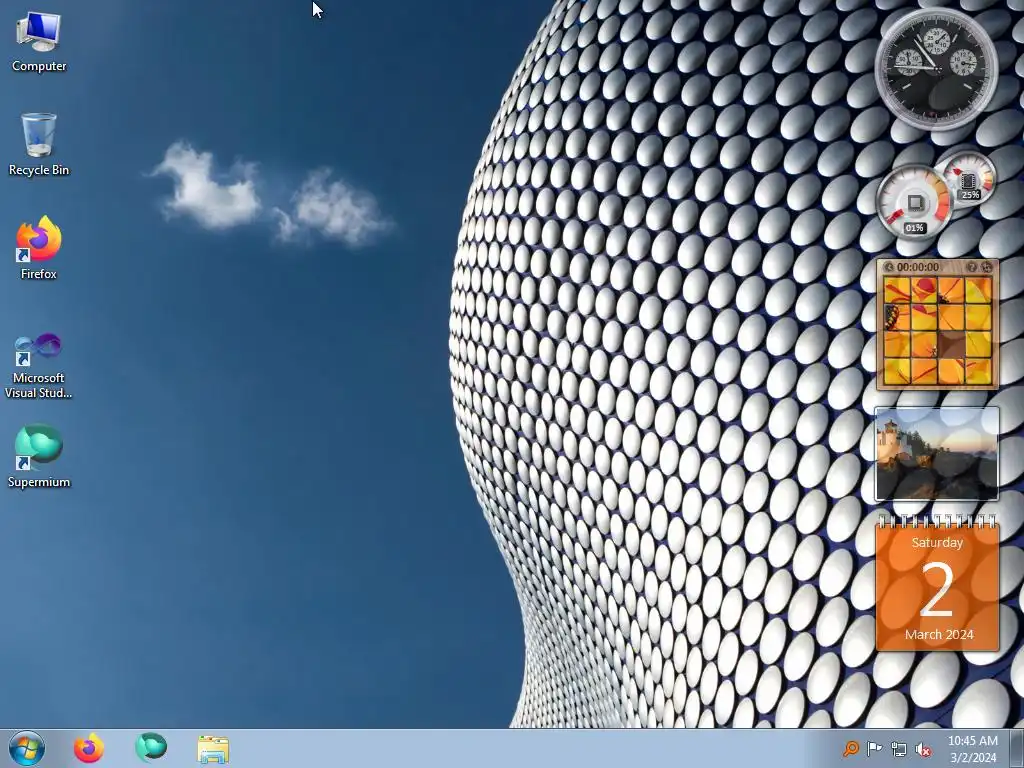Click the puzzle timer reading 00:00:00
Viewport: 1024px width, 768px height.
coord(918,267)
